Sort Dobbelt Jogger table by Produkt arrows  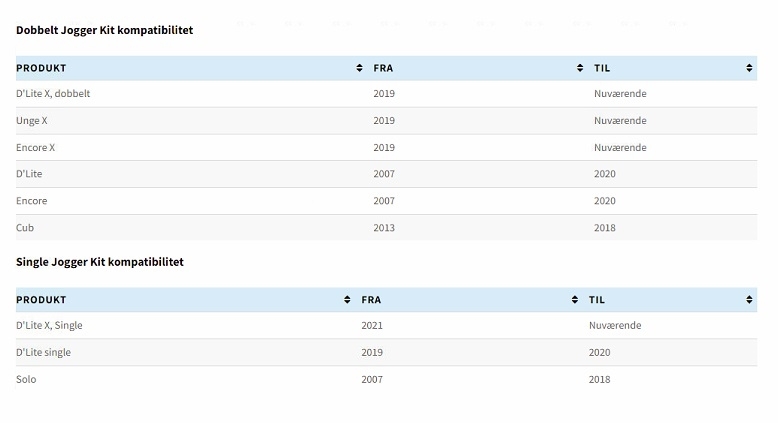[359, 68]
